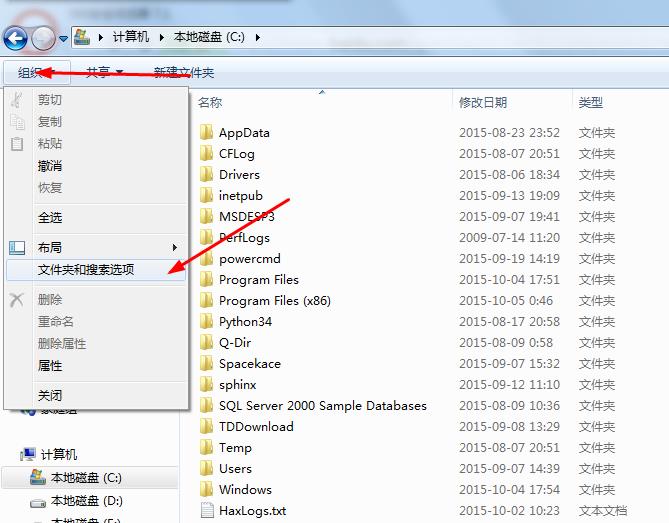Screen dimensions: 669x523
Task: Click the AppData folder icon
Action: click(207, 132)
